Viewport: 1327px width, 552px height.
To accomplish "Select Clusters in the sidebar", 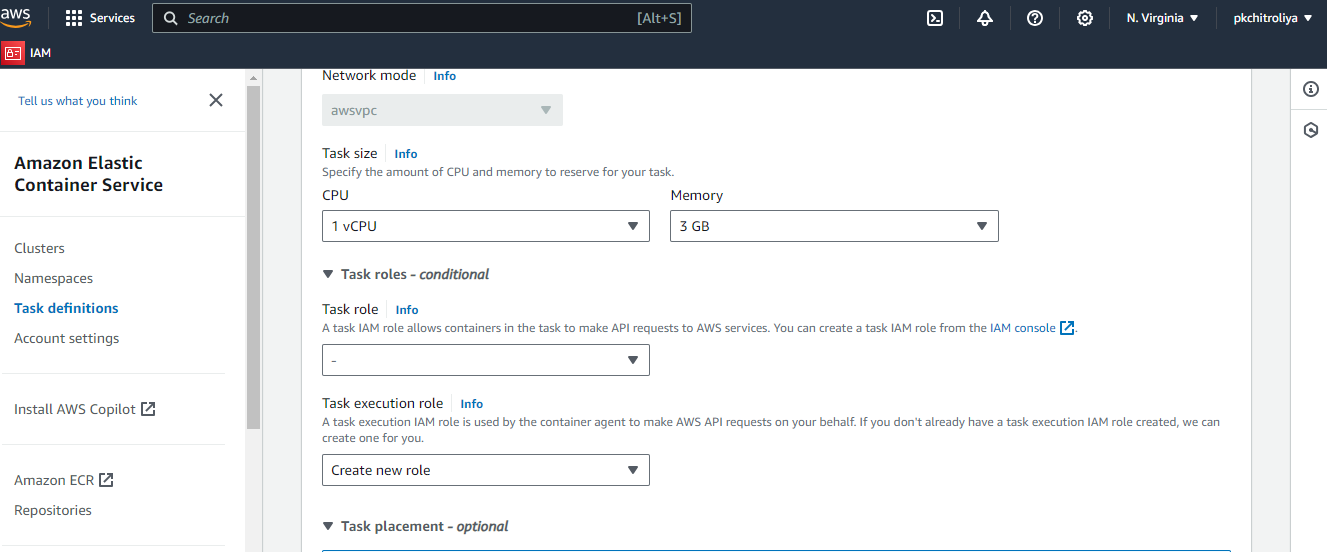I will pos(39,248).
